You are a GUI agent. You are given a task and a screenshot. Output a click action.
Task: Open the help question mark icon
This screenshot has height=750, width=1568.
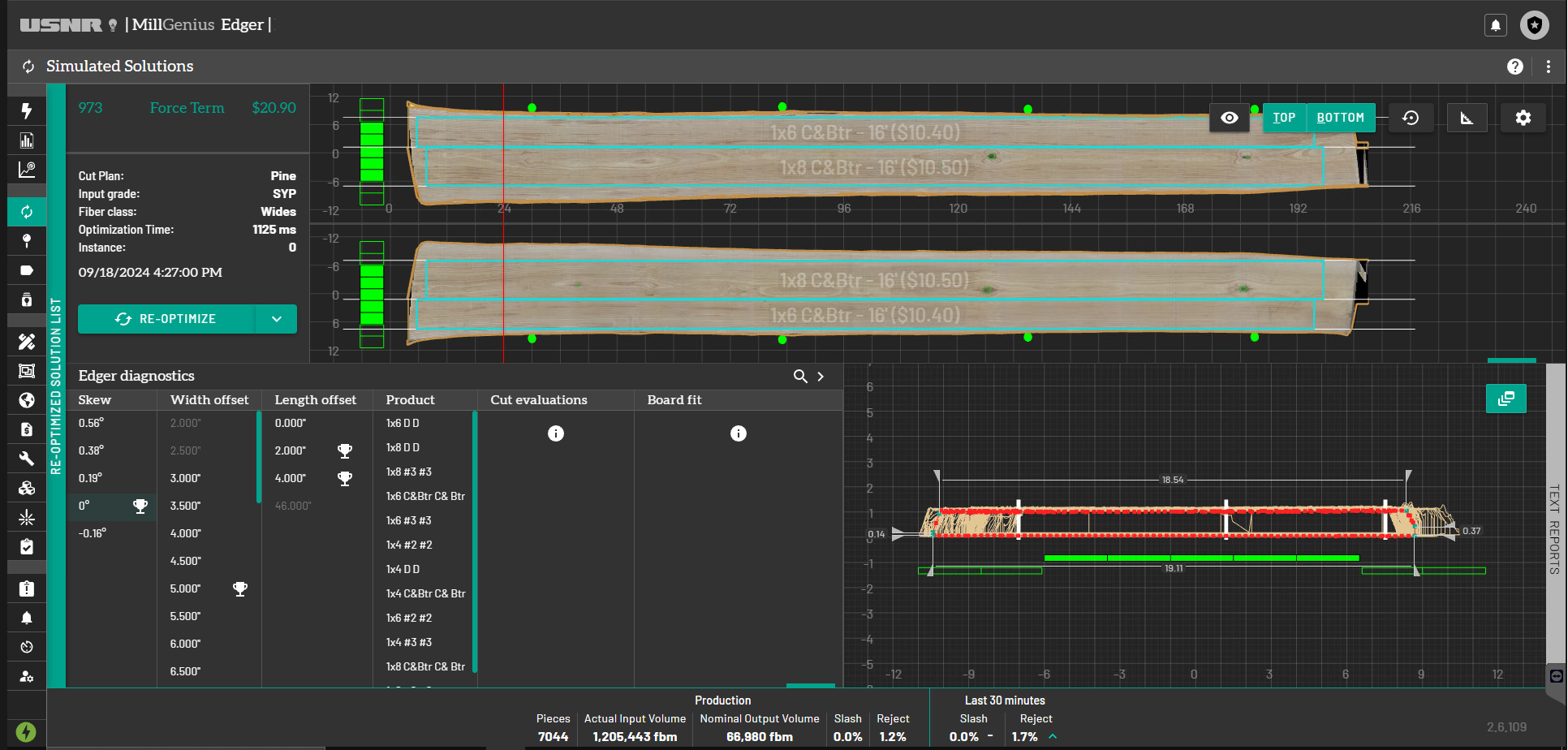click(x=1515, y=67)
